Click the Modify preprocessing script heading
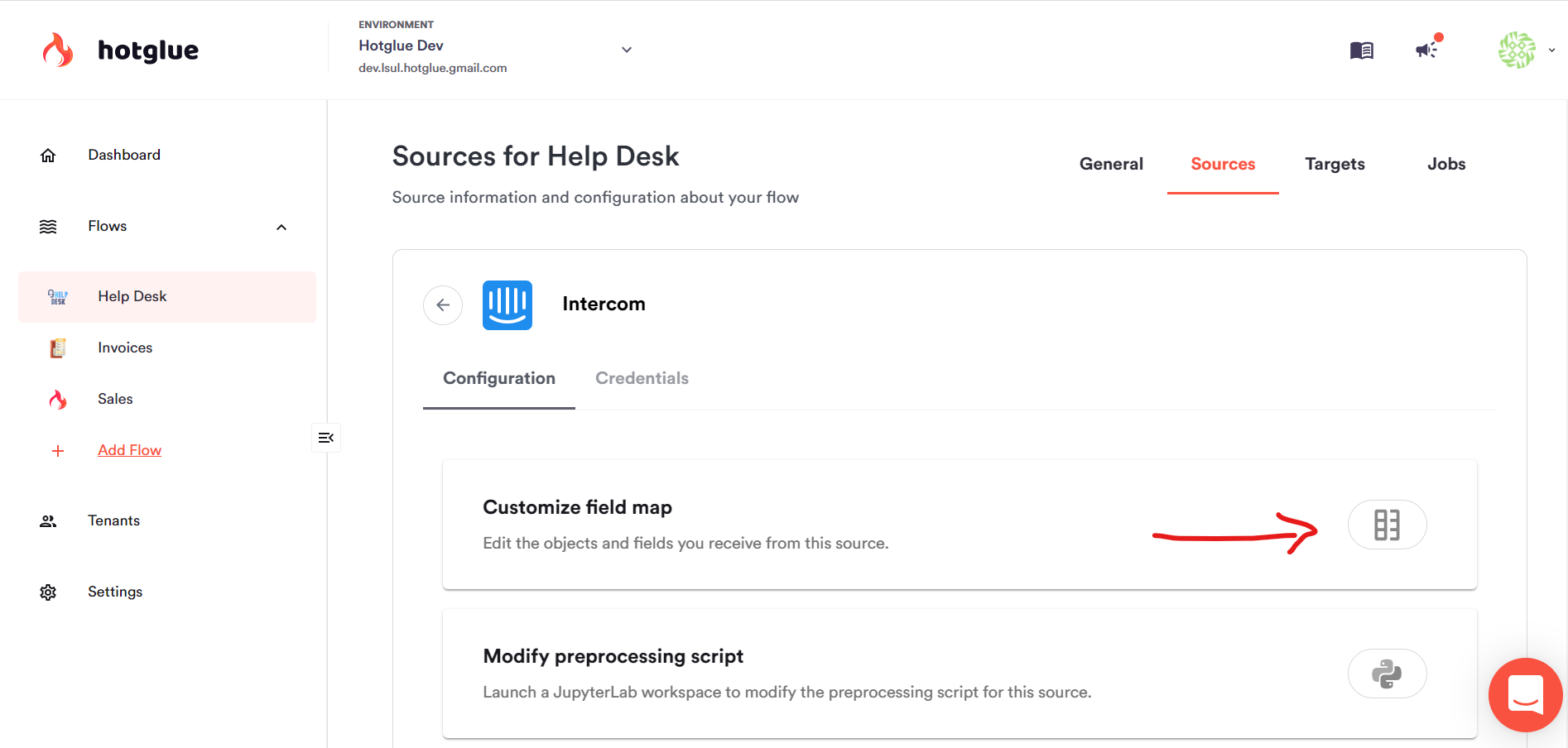 click(x=613, y=656)
